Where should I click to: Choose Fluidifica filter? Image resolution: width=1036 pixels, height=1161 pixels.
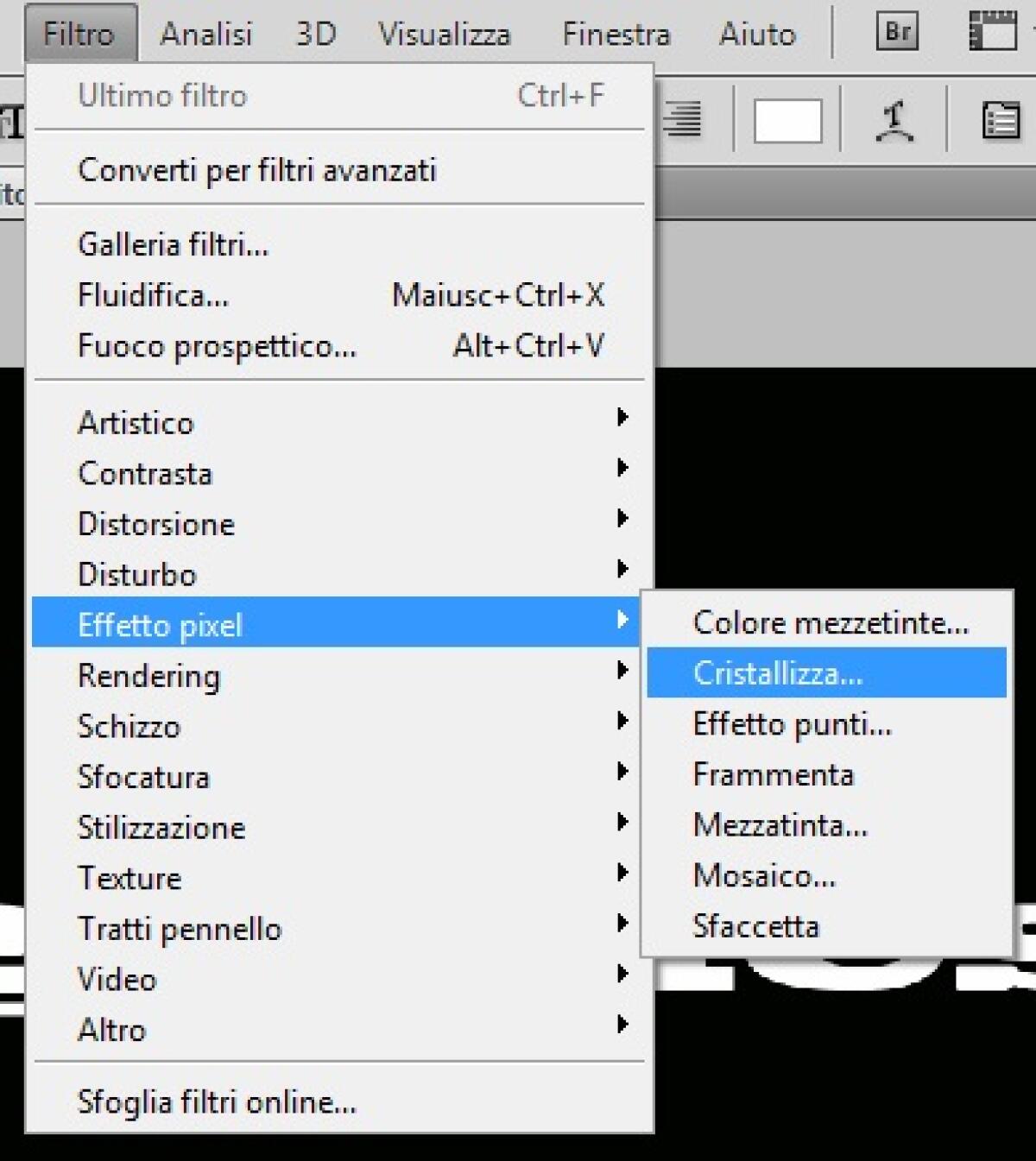tap(338, 295)
